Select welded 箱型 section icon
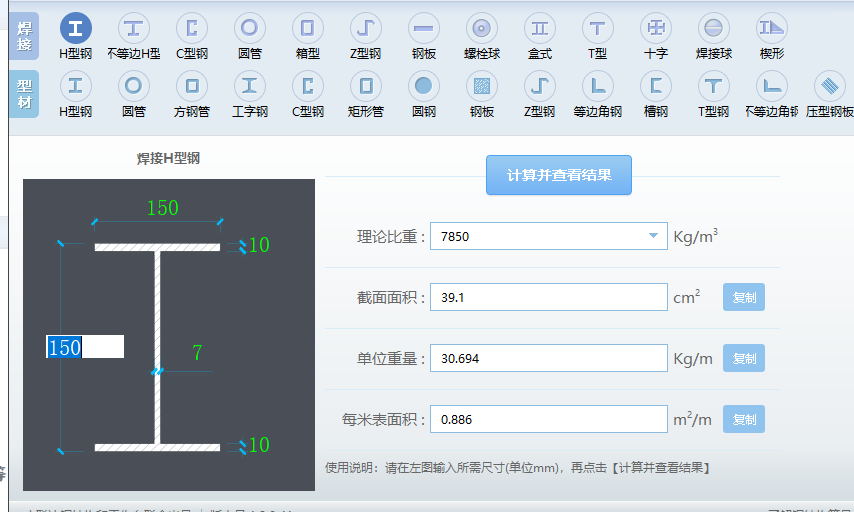This screenshot has height=512, width=854. click(x=308, y=28)
